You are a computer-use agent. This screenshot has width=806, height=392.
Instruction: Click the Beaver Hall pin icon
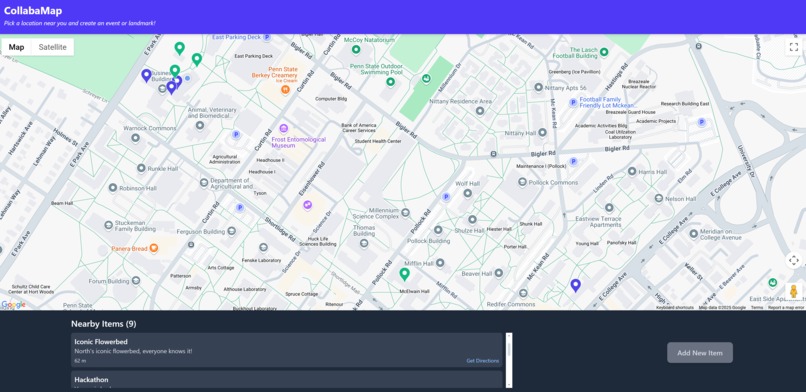[498, 273]
